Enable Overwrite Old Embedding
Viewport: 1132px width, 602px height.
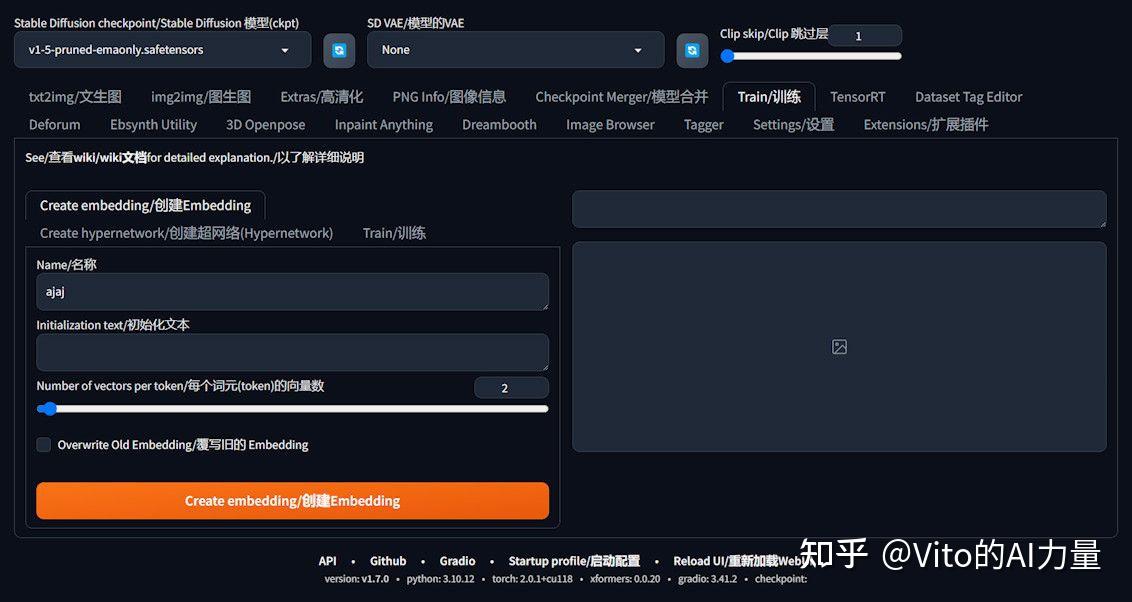click(42, 445)
